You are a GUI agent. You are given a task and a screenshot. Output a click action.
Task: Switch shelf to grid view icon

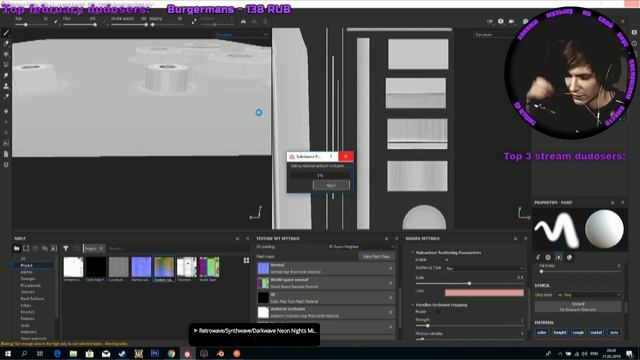coord(246,260)
